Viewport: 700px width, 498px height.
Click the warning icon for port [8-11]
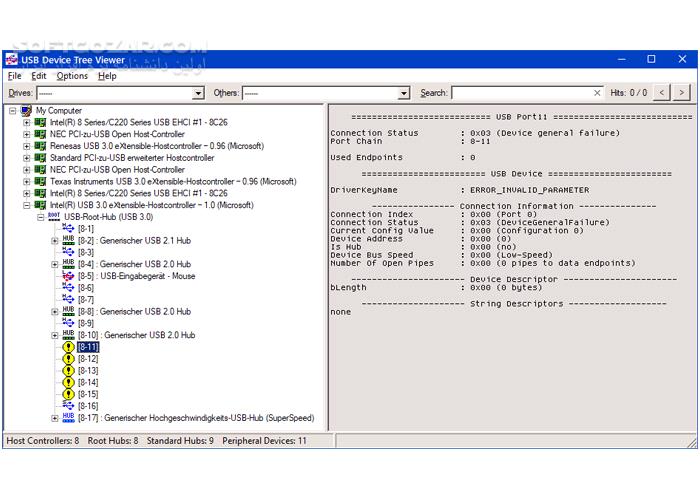click(x=68, y=347)
